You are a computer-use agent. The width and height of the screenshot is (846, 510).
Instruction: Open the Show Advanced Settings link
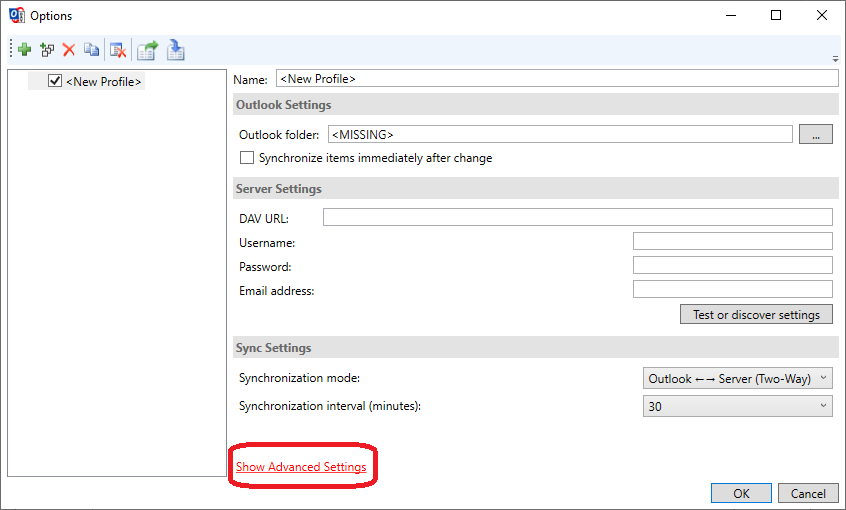[x=301, y=467]
